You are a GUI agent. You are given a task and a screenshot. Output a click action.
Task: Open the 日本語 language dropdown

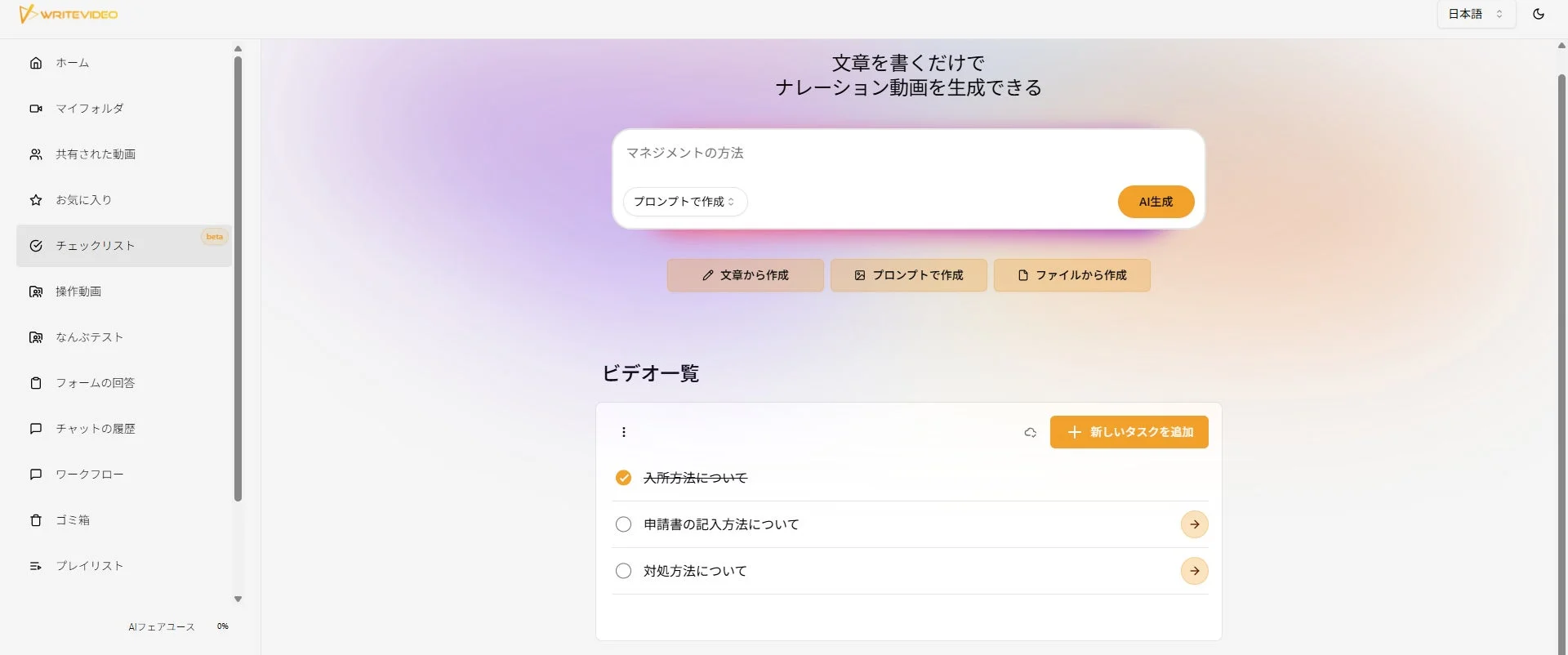coord(1475,14)
